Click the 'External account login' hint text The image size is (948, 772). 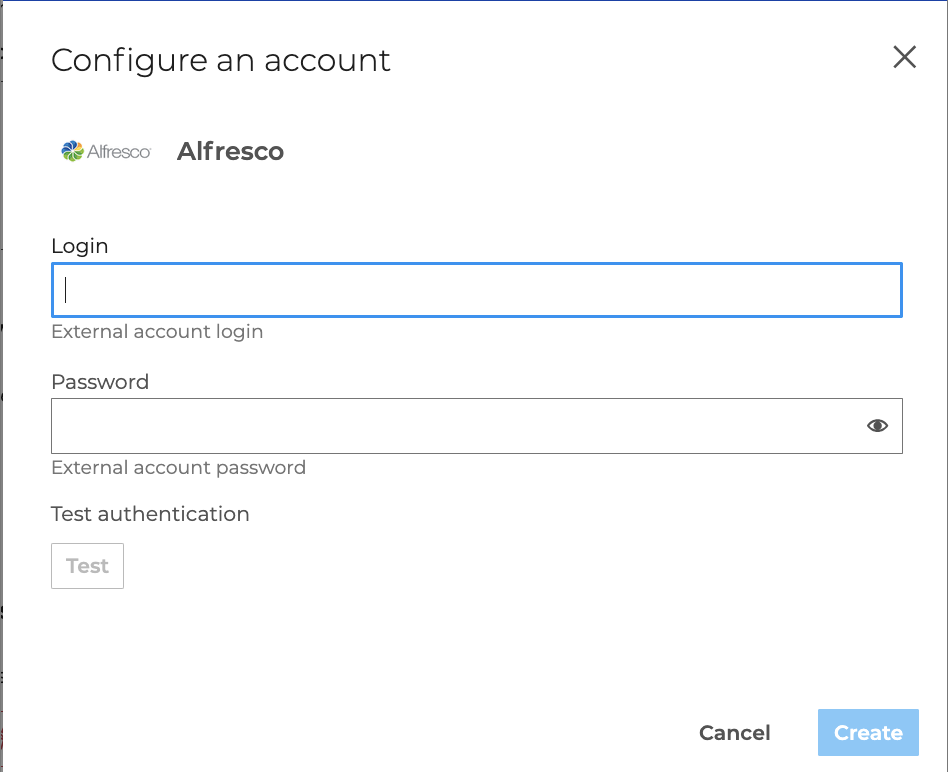click(x=157, y=331)
